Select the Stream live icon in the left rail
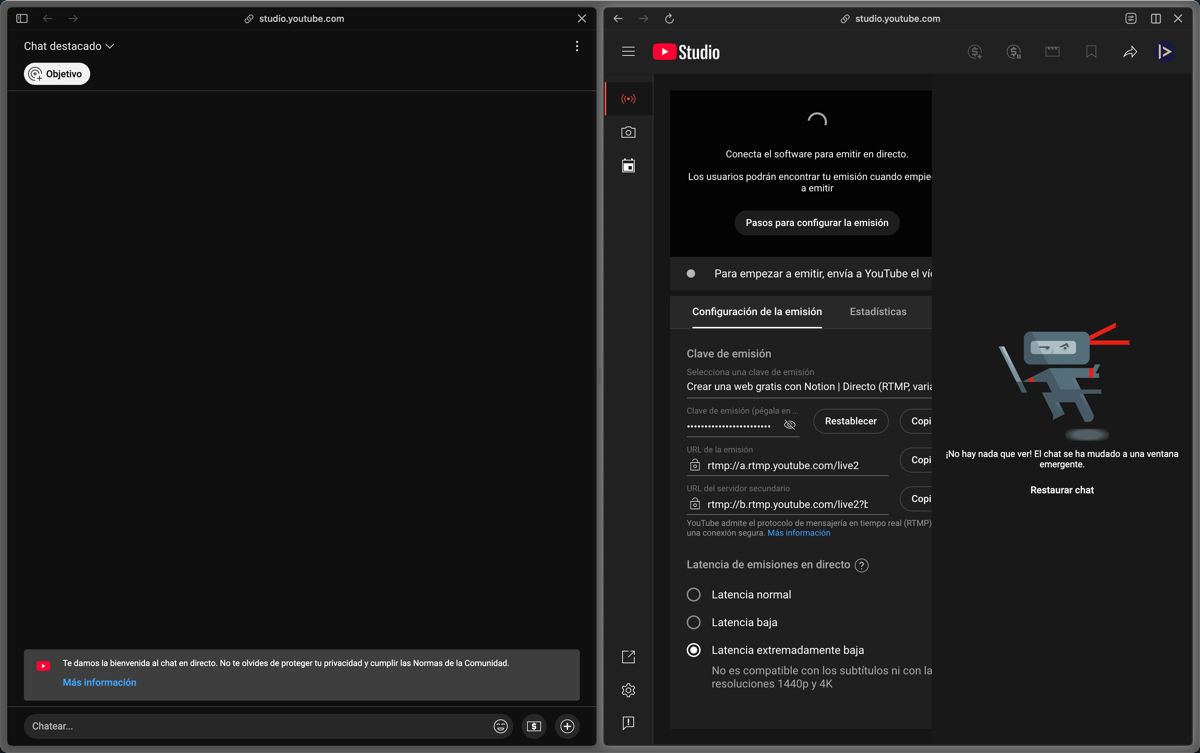 pos(628,99)
